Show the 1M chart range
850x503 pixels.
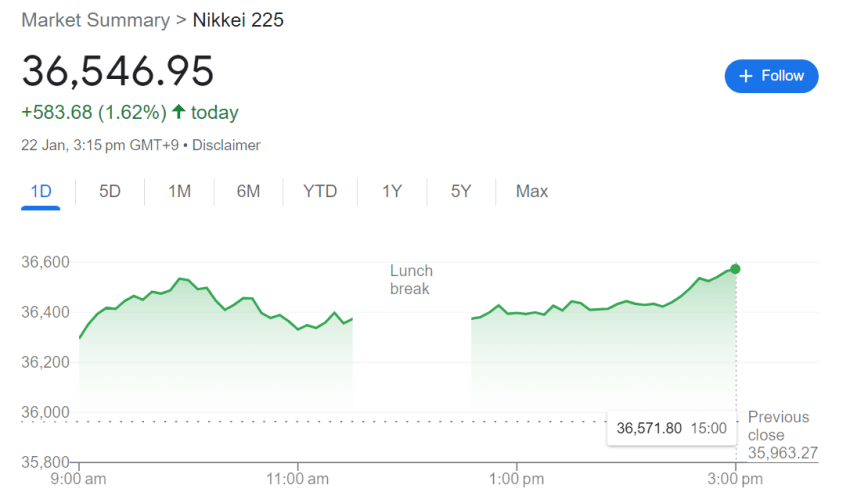pyautogui.click(x=179, y=191)
